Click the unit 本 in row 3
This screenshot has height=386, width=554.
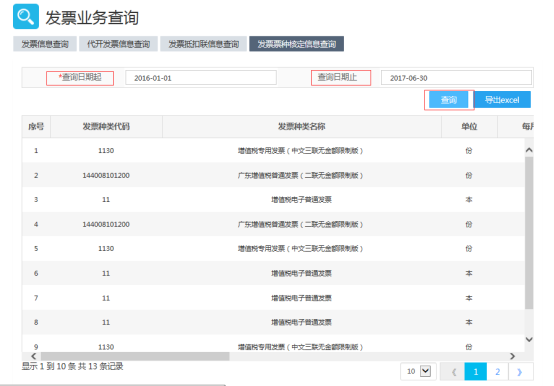tap(469, 200)
